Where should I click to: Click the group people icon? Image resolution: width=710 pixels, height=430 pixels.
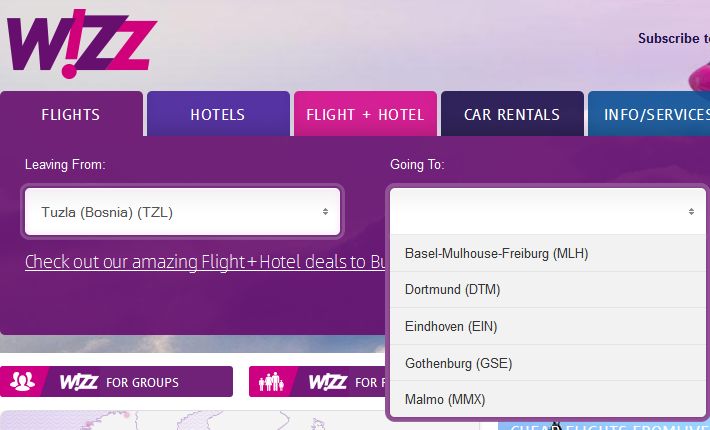coord(22,381)
